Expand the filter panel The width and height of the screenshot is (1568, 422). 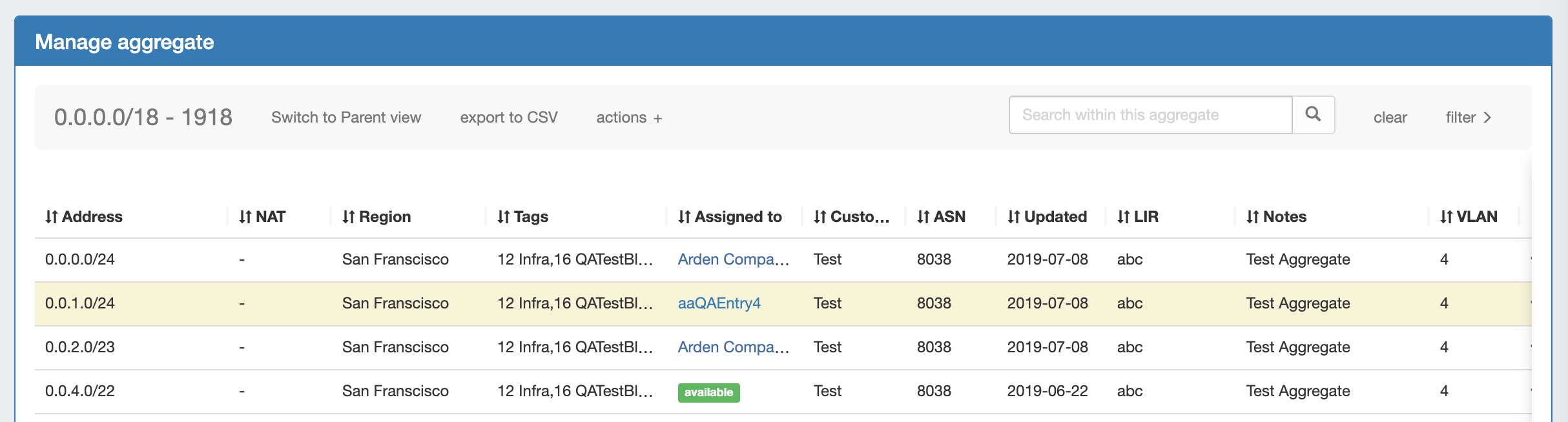point(1468,117)
